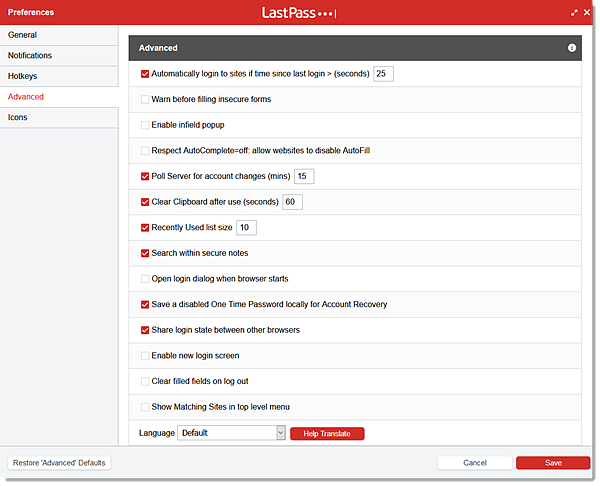The image size is (600, 486).
Task: Click the auto-login seconds field showing 25
Action: click(383, 74)
